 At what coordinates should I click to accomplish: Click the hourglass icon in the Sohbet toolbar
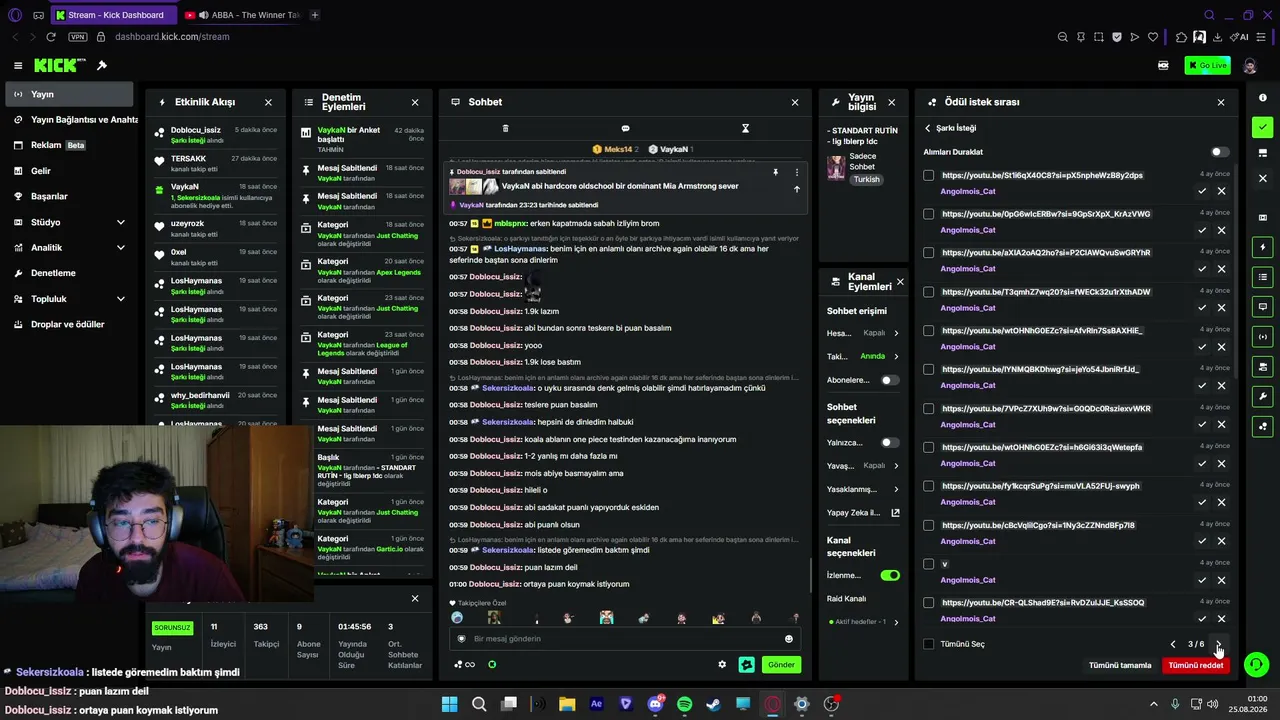pyautogui.click(x=745, y=128)
